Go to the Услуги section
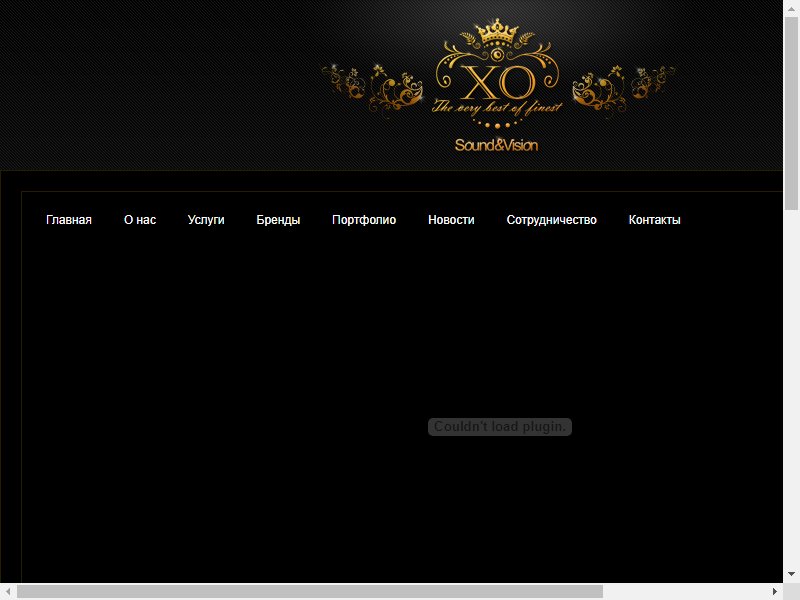The image size is (800, 600). [206, 220]
